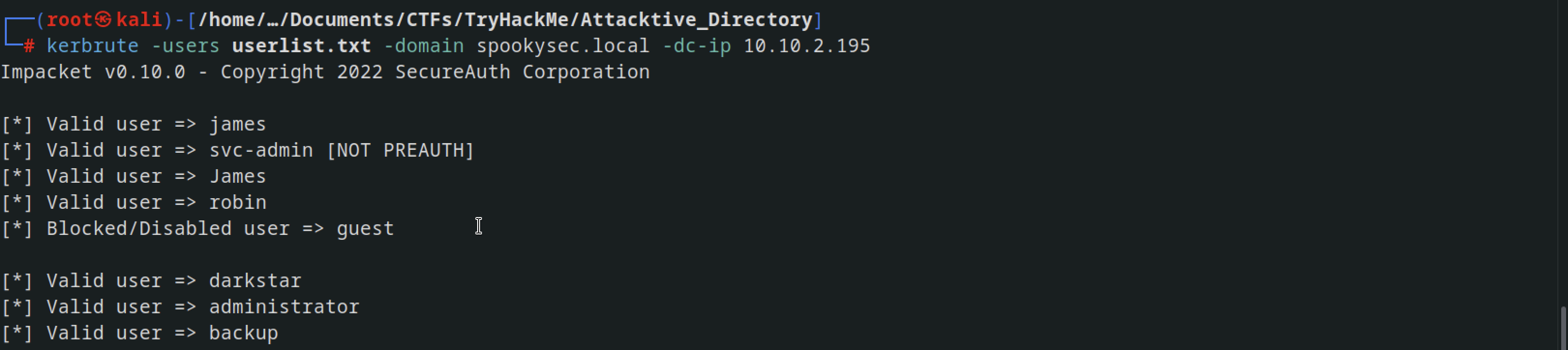The height and width of the screenshot is (350, 1568).
Task: Click the capitalized James username
Action: tap(238, 176)
